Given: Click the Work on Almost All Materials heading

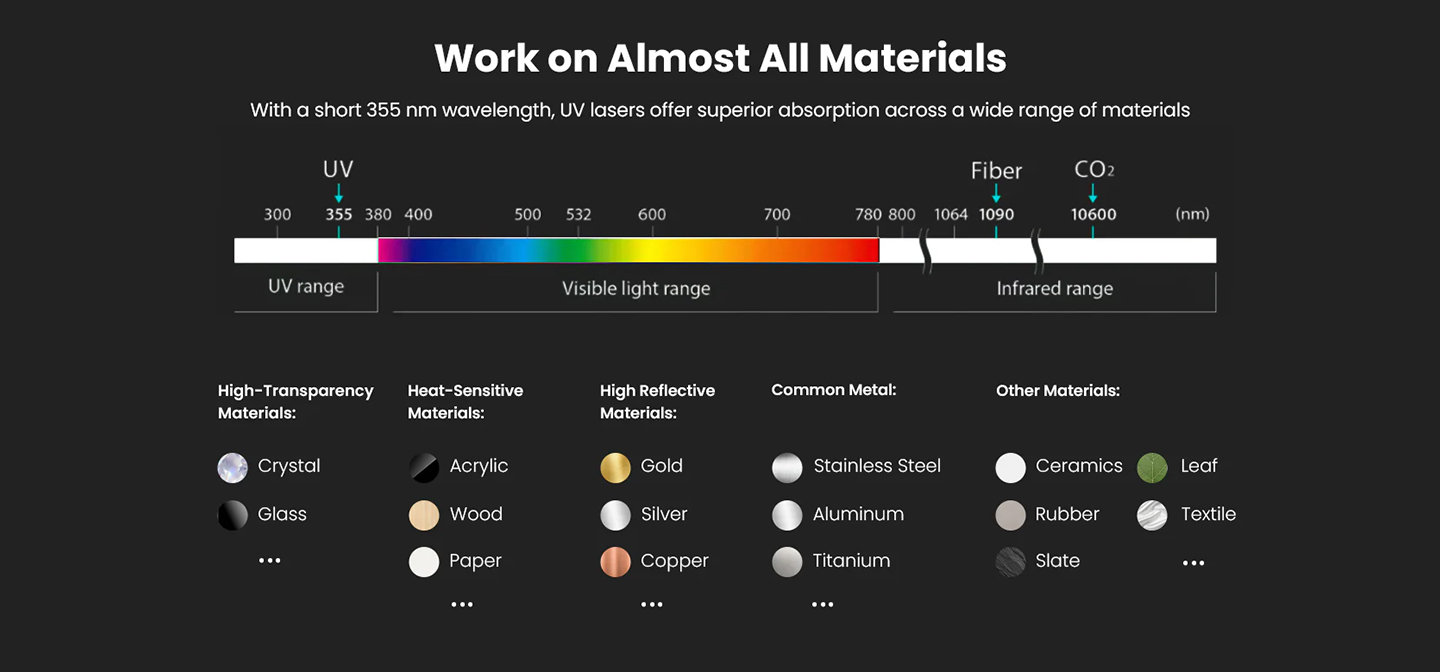Looking at the screenshot, I should [720, 58].
